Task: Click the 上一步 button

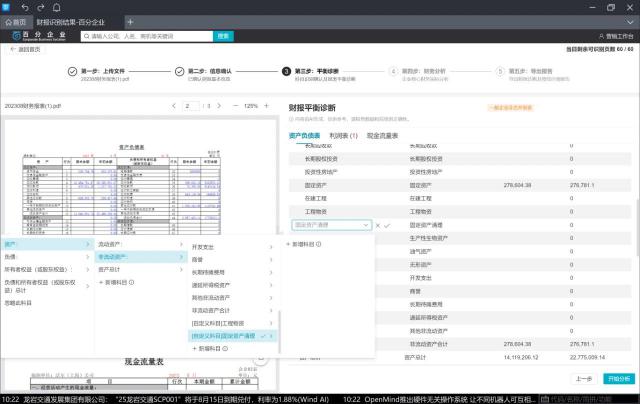Action: [585, 379]
